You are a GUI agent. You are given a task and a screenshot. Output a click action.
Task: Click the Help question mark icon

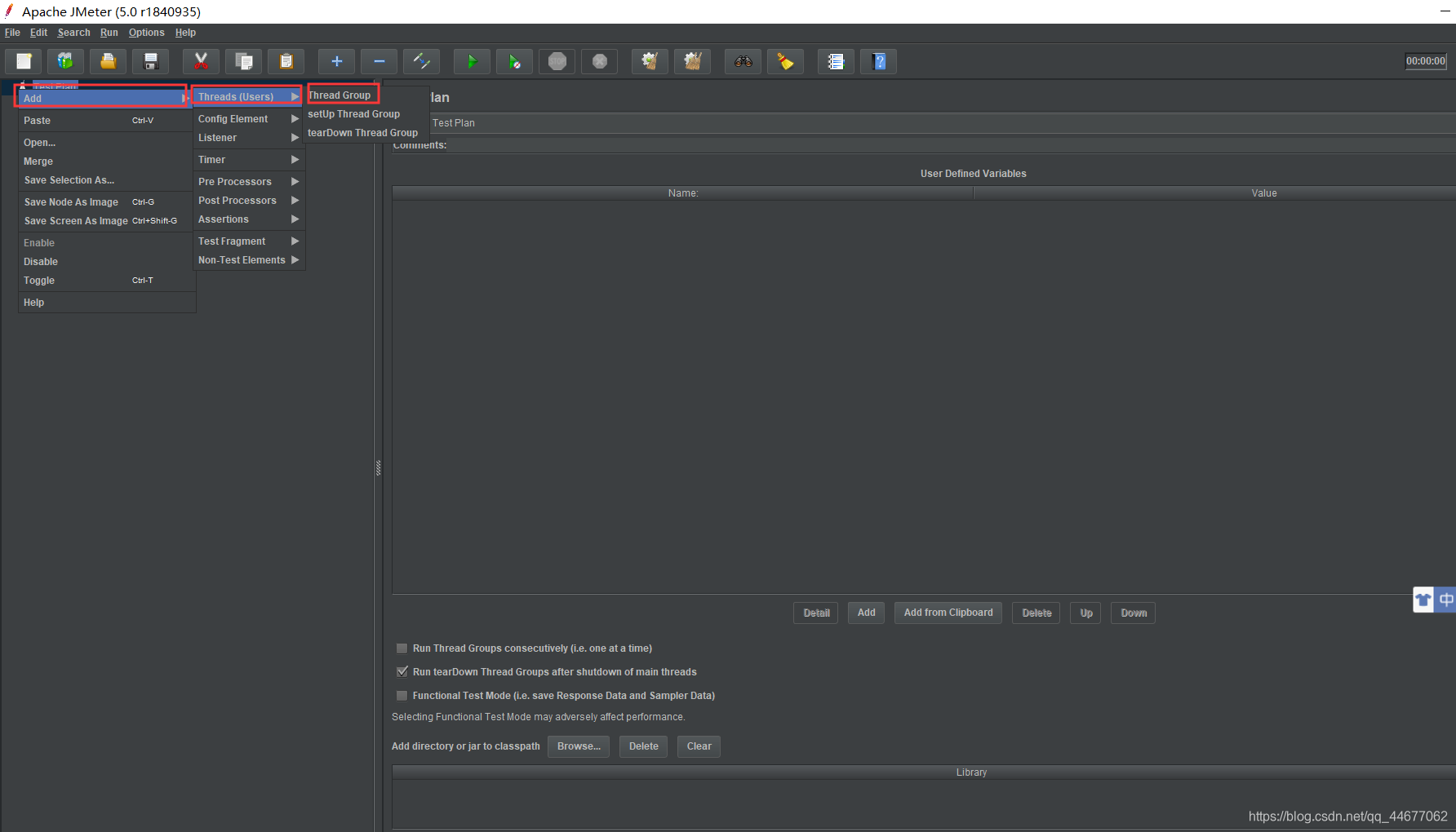[878, 61]
